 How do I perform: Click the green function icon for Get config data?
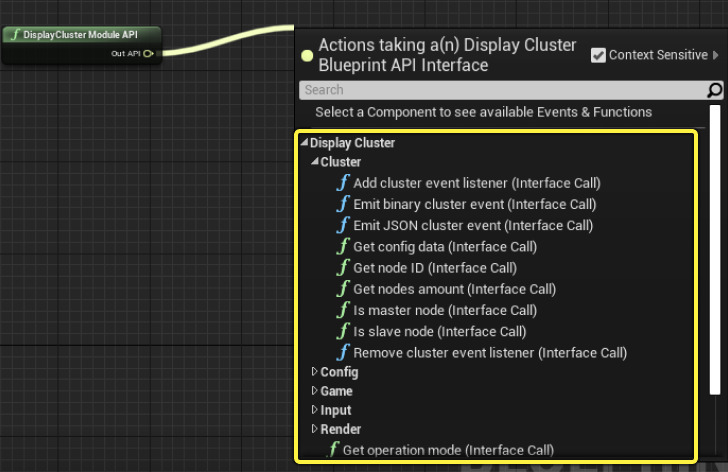(344, 247)
